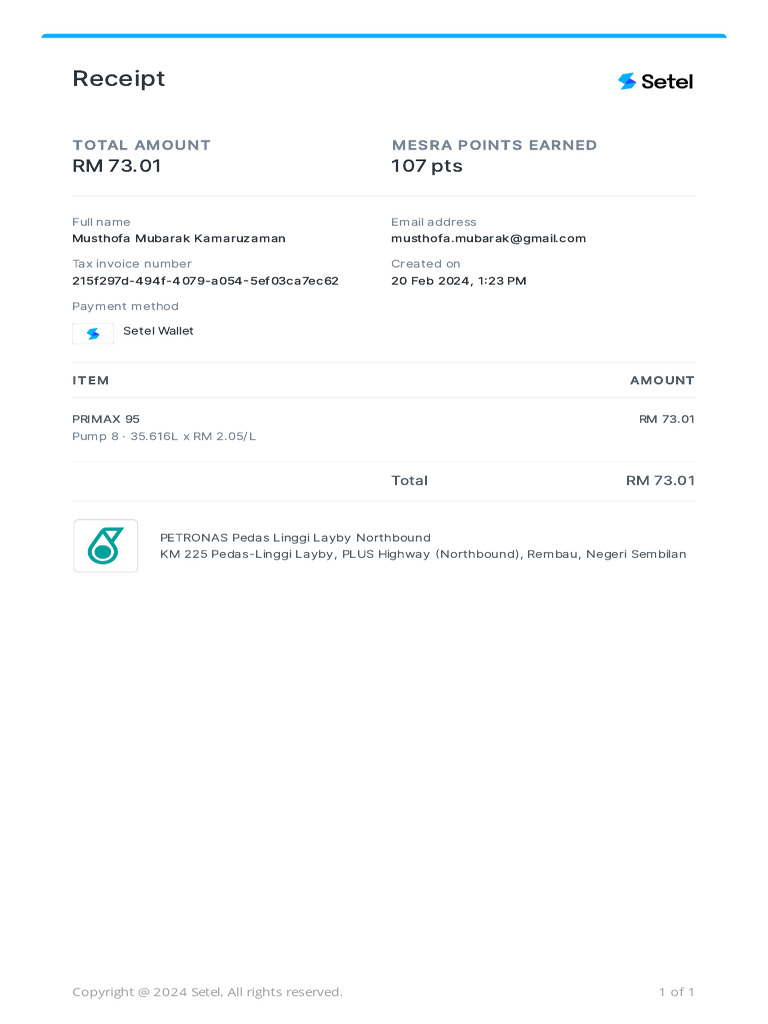Click the MESRA POINTS EARNED label
The image size is (768, 1024).
point(494,145)
